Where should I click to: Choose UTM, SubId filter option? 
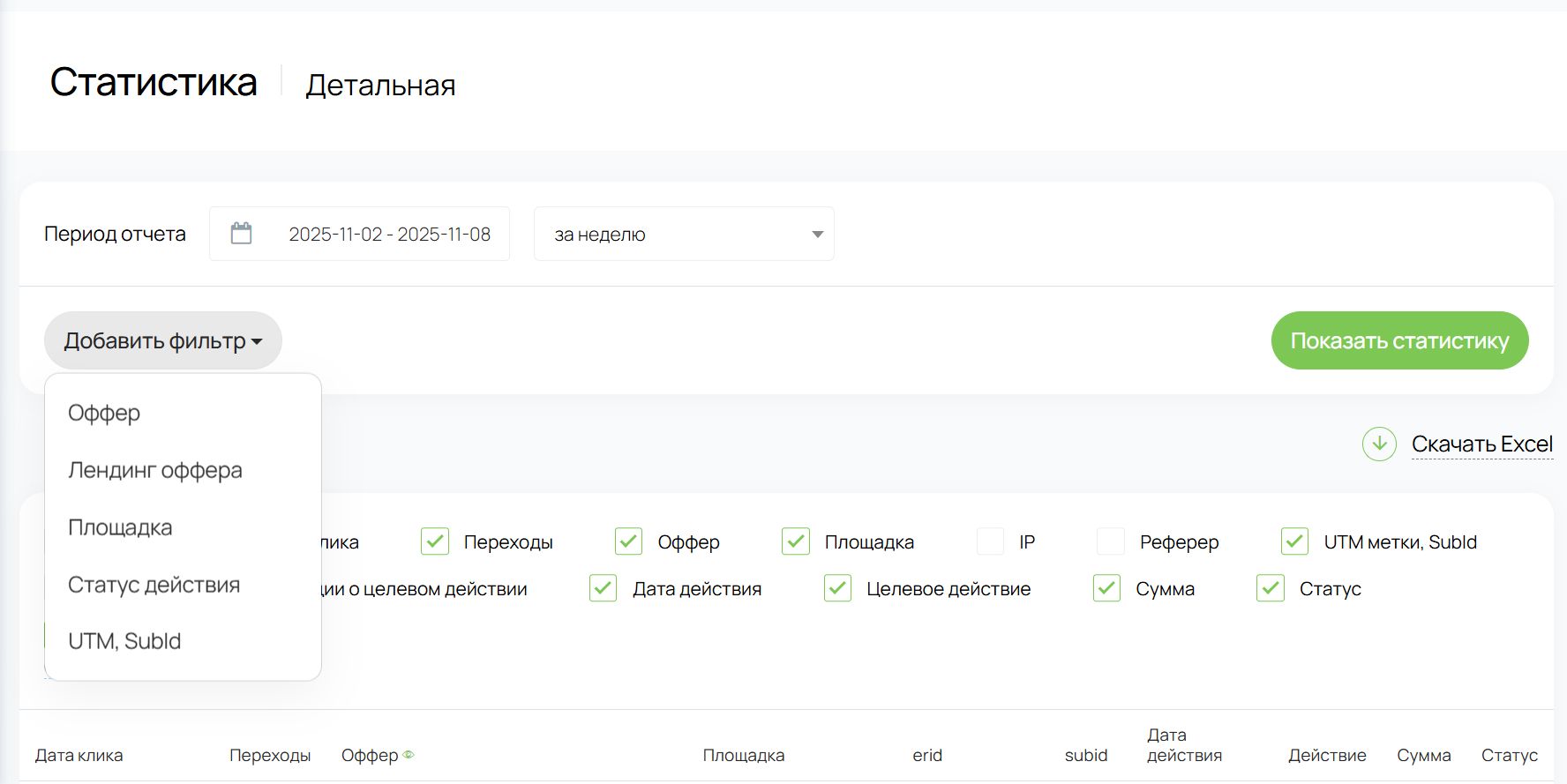coord(124,641)
